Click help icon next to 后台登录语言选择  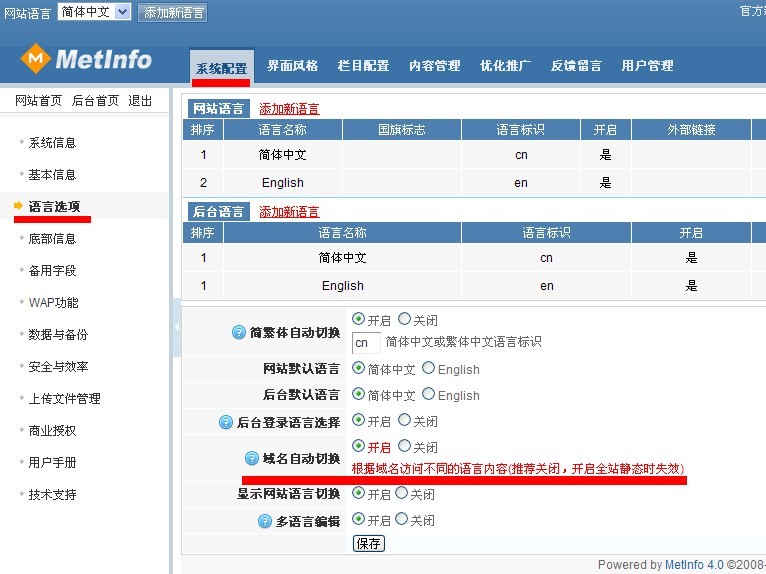pos(226,422)
